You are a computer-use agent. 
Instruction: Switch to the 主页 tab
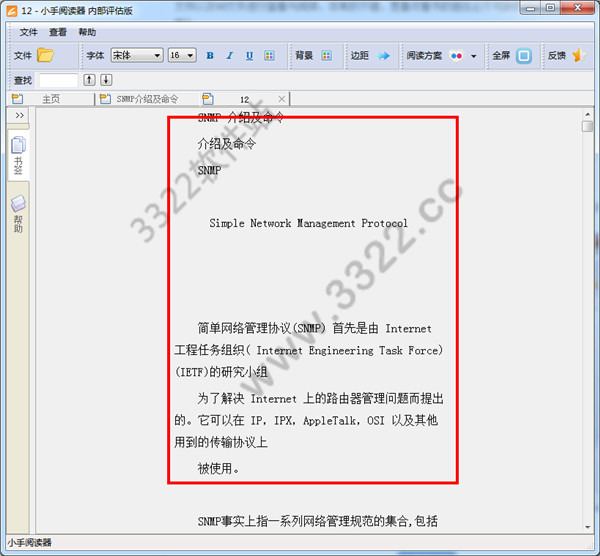(x=51, y=99)
